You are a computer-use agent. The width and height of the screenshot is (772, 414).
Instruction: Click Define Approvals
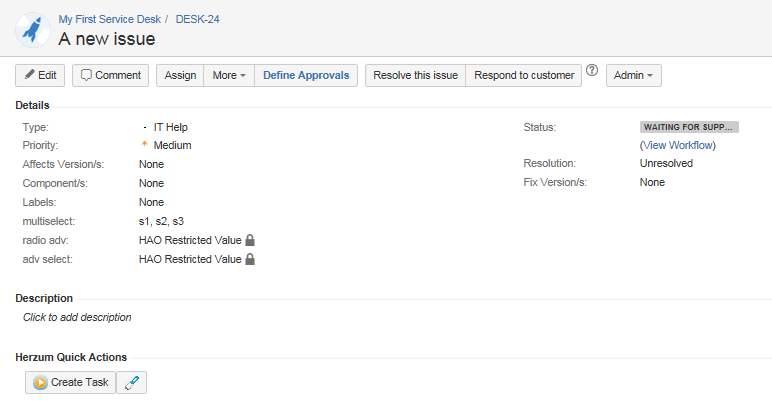306,76
